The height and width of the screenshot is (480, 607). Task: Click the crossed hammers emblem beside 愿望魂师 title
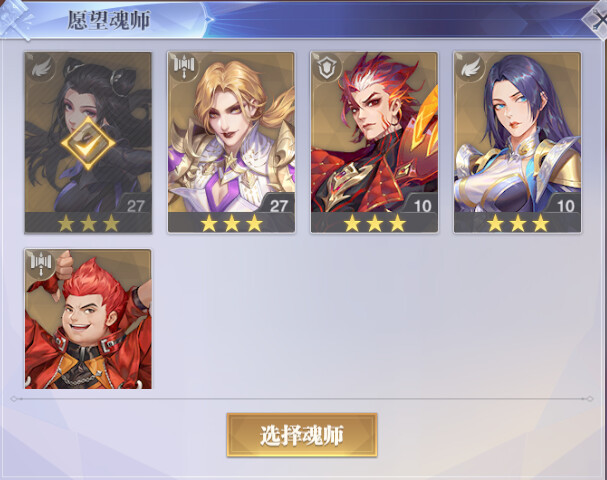[15, 19]
